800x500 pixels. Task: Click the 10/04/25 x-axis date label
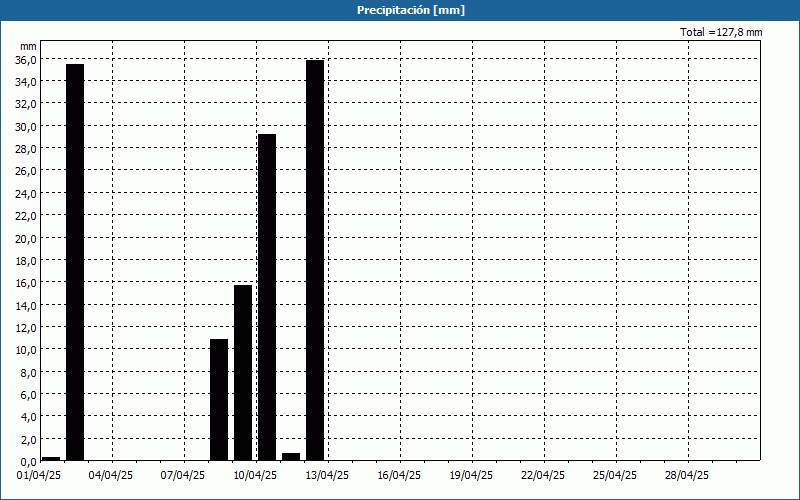pyautogui.click(x=255, y=476)
